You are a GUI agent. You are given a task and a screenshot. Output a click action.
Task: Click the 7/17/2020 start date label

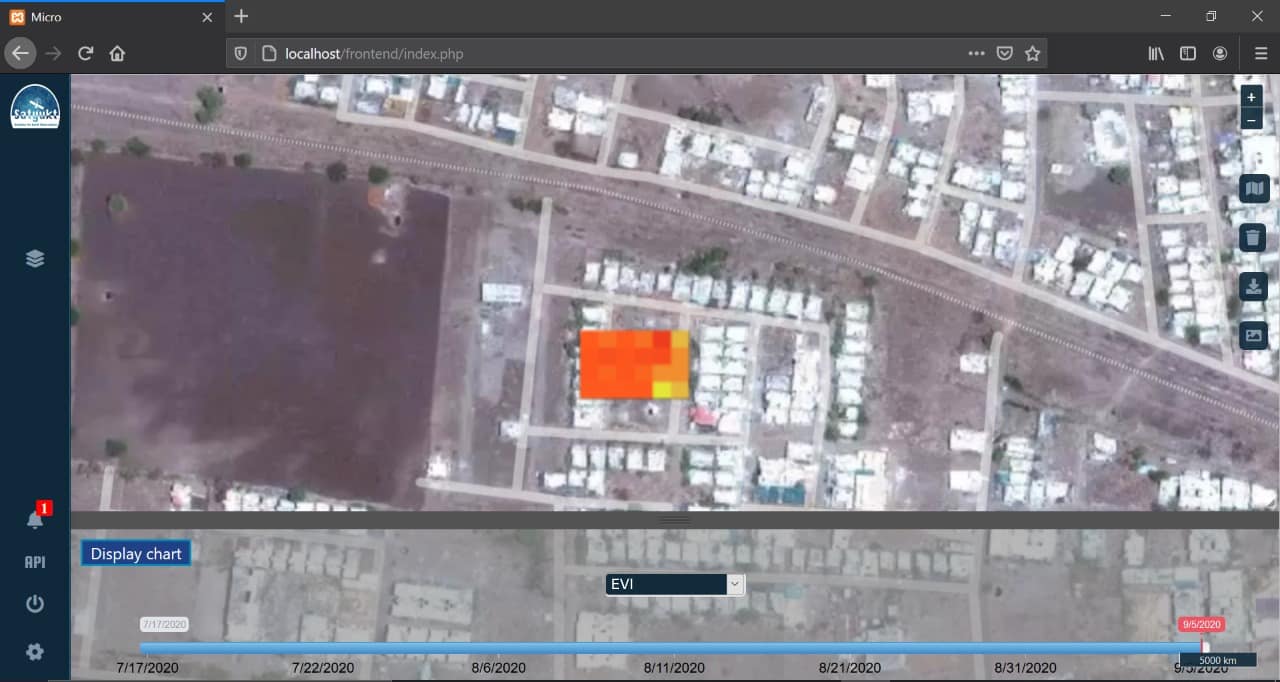click(x=164, y=624)
